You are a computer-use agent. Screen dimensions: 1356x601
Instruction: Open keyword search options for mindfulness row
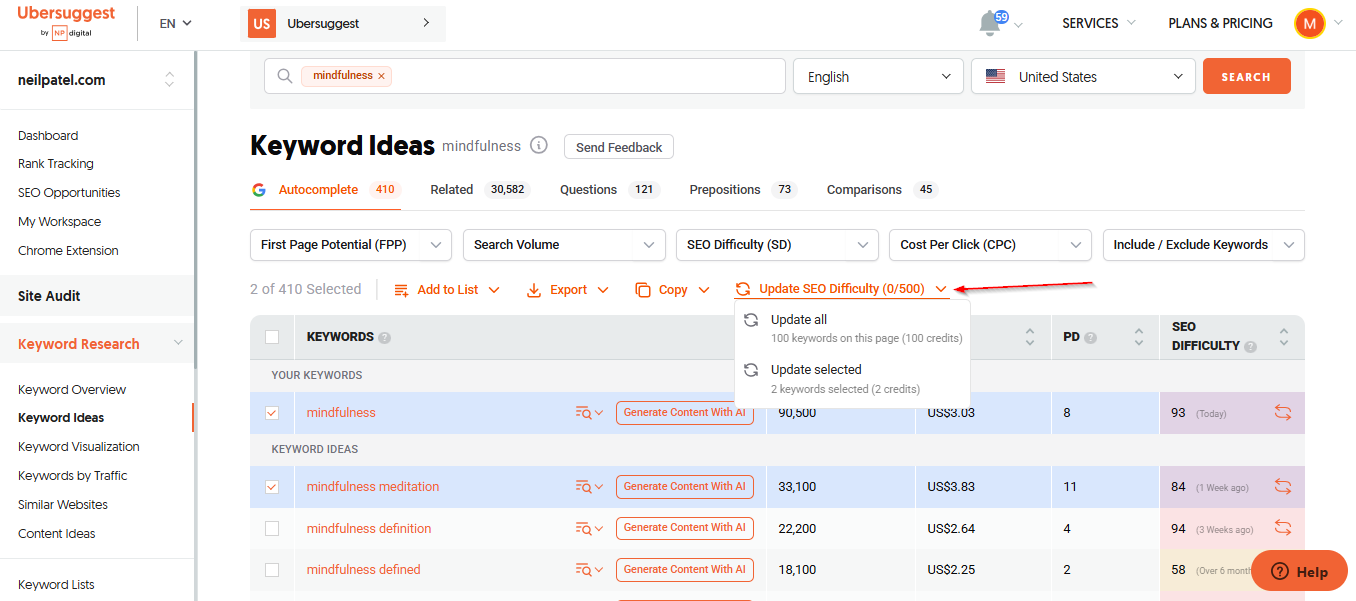[x=590, y=413]
